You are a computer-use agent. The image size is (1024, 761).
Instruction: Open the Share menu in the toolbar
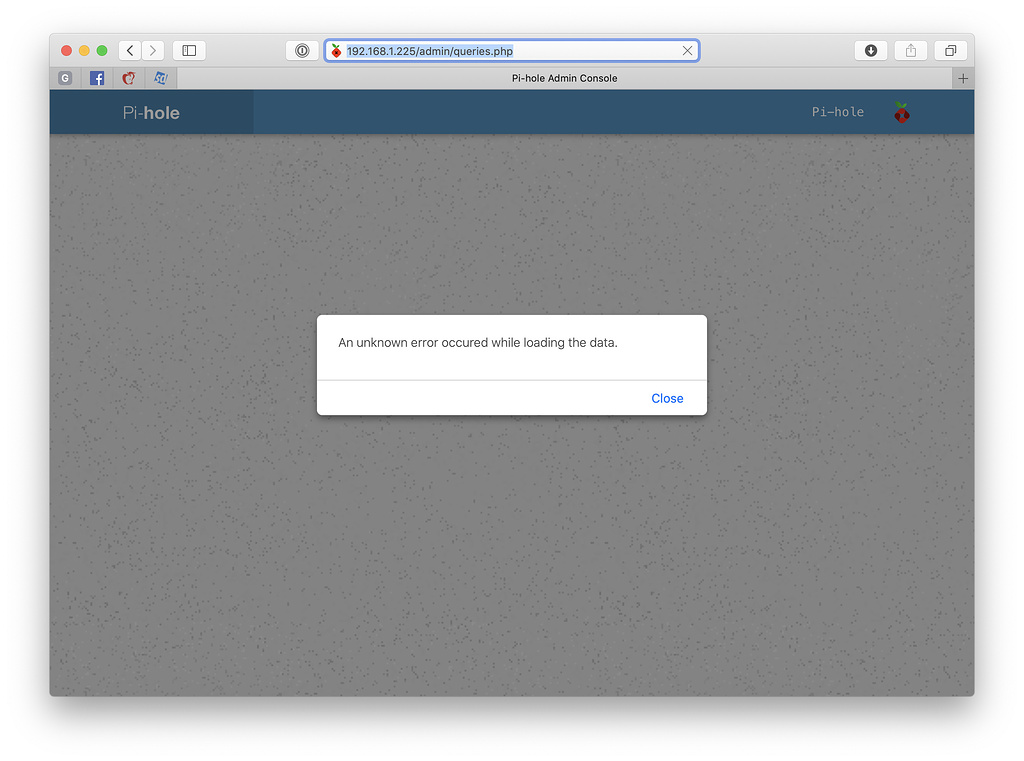[x=910, y=51]
